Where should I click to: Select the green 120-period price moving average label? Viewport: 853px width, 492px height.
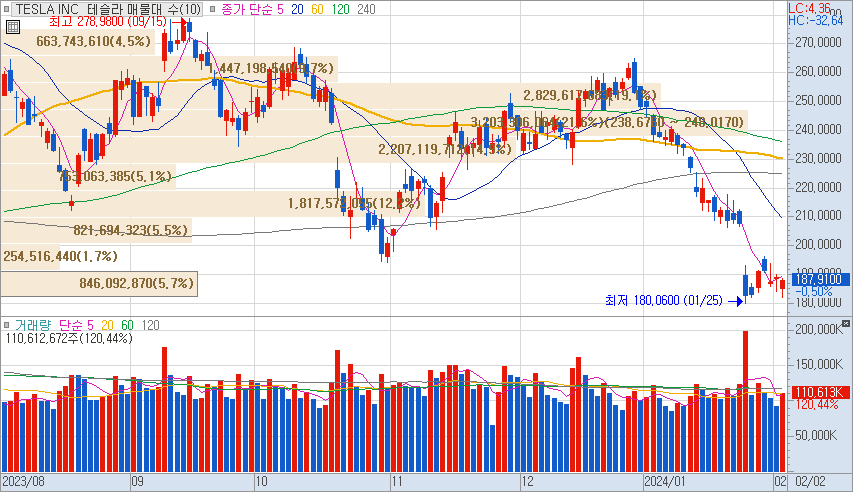(x=340, y=9)
